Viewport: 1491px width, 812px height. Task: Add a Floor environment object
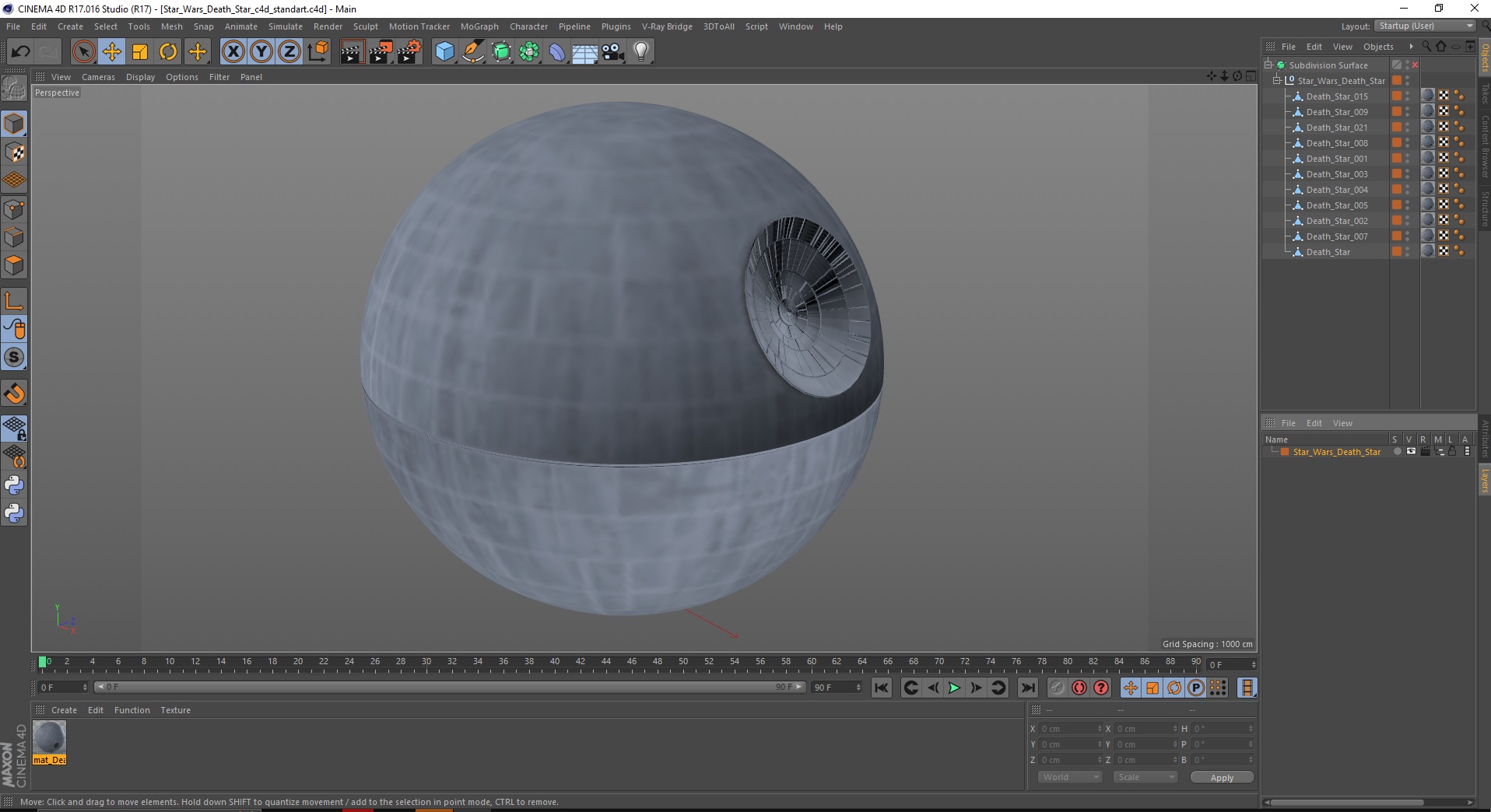click(585, 52)
